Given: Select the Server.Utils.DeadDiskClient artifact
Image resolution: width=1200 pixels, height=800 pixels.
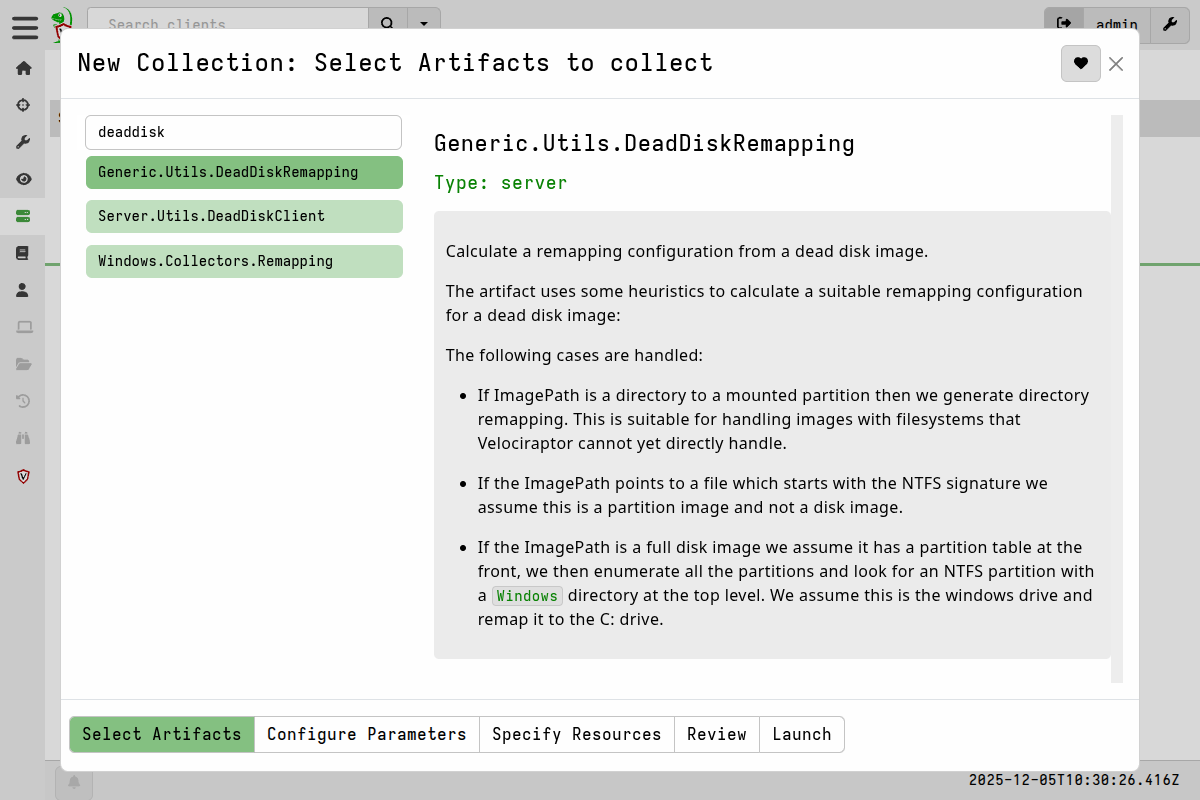Looking at the screenshot, I should pyautogui.click(x=244, y=216).
